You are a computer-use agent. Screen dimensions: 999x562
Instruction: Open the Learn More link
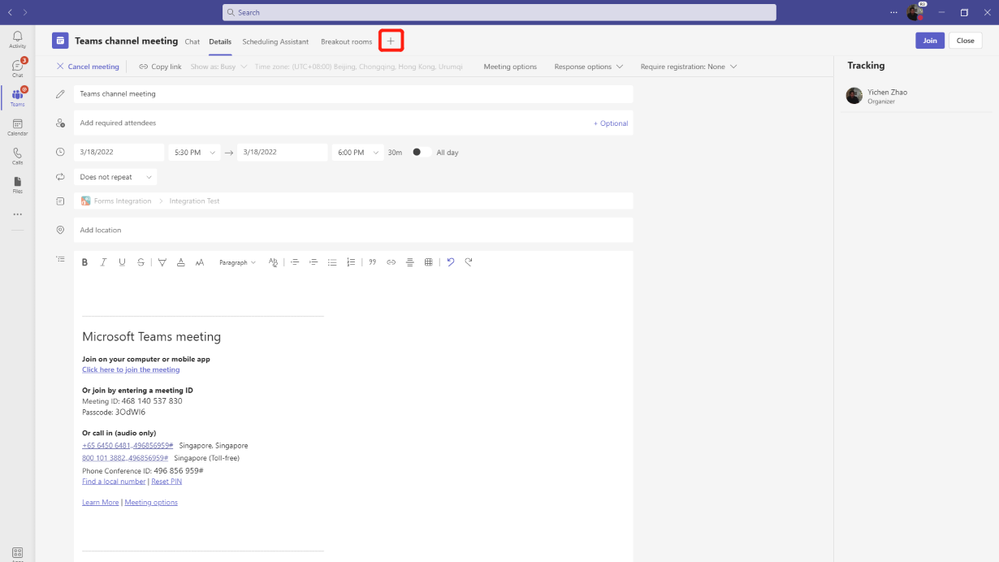[x=100, y=502]
